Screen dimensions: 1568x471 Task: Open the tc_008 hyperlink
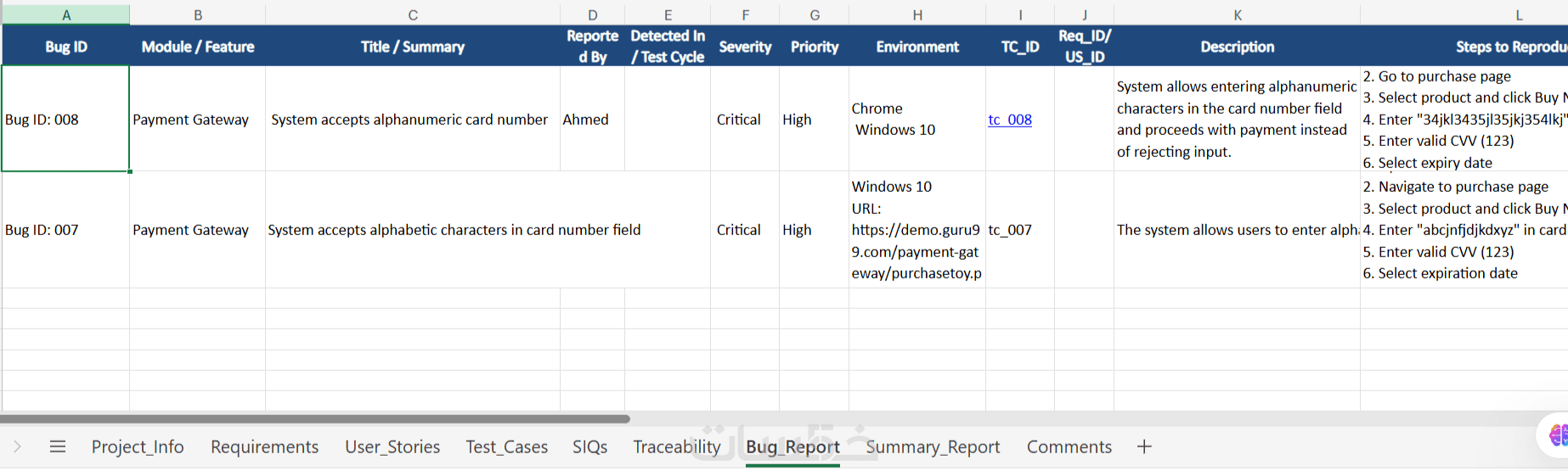click(x=1010, y=120)
